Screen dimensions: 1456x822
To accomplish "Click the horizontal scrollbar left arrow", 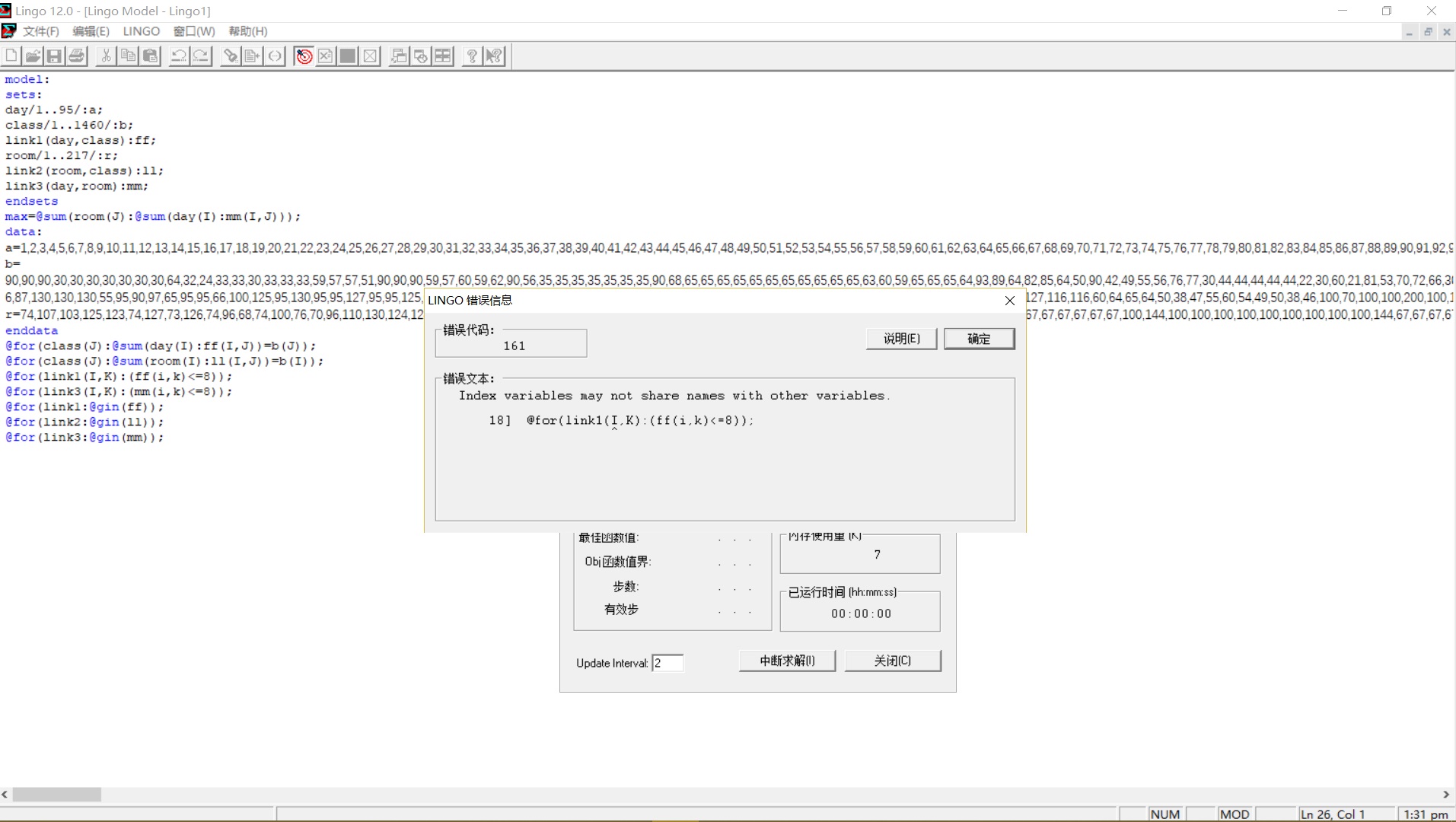I will (x=5, y=795).
